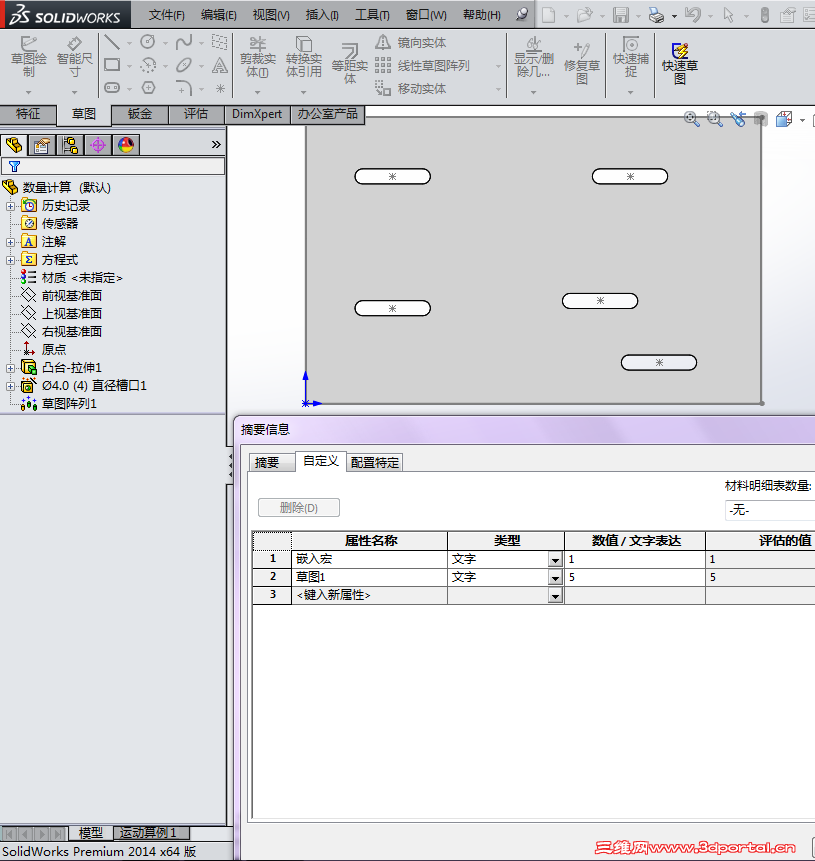This screenshot has height=861, width=815.
Task: Switch to the 运动算例1 bottom tab
Action: 151,833
